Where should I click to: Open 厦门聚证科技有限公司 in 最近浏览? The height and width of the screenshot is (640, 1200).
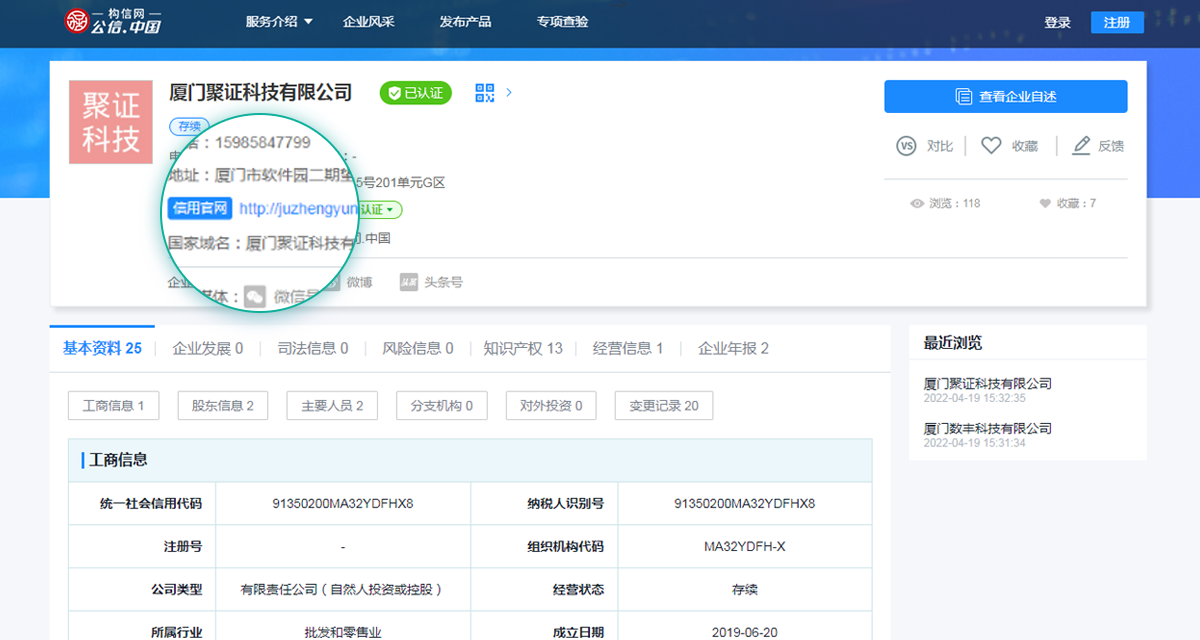[x=988, y=383]
